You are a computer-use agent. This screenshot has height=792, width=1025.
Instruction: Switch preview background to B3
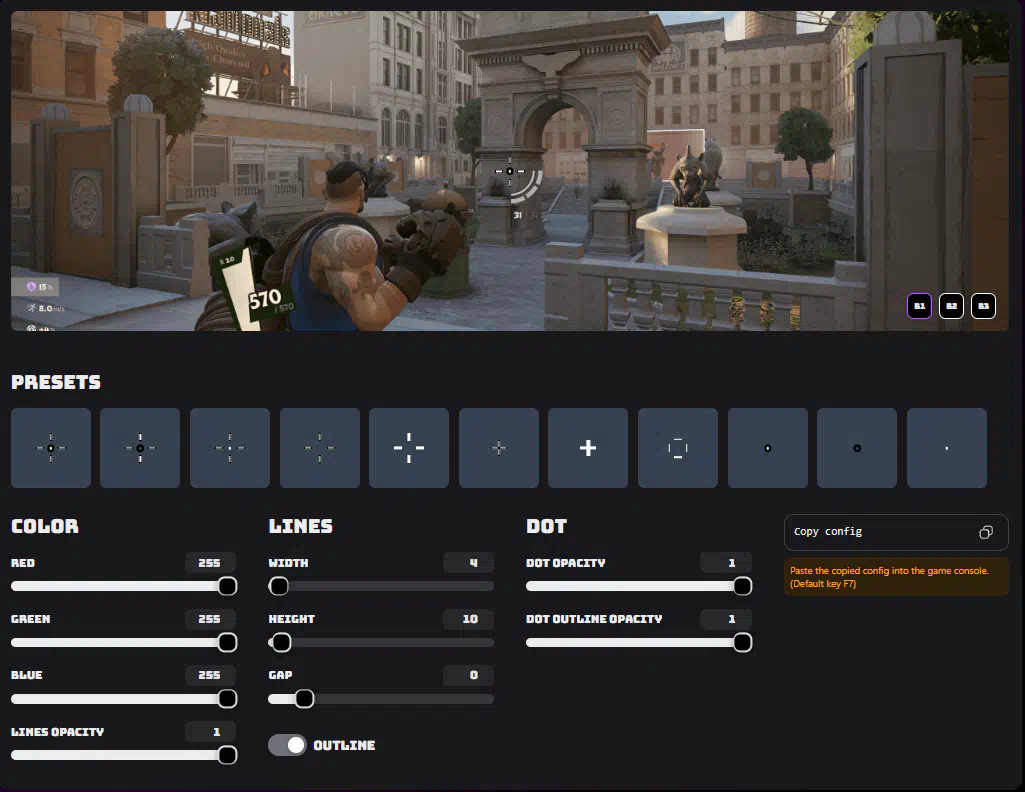[983, 306]
